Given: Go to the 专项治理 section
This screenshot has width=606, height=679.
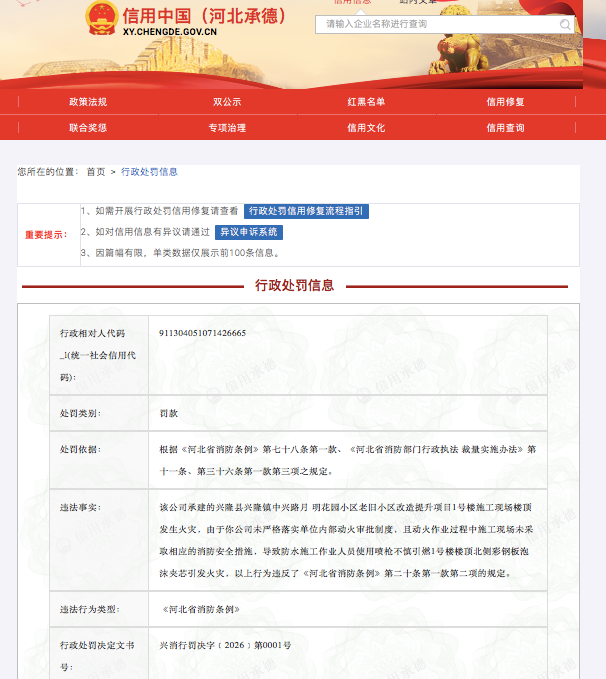Looking at the screenshot, I should [227, 128].
